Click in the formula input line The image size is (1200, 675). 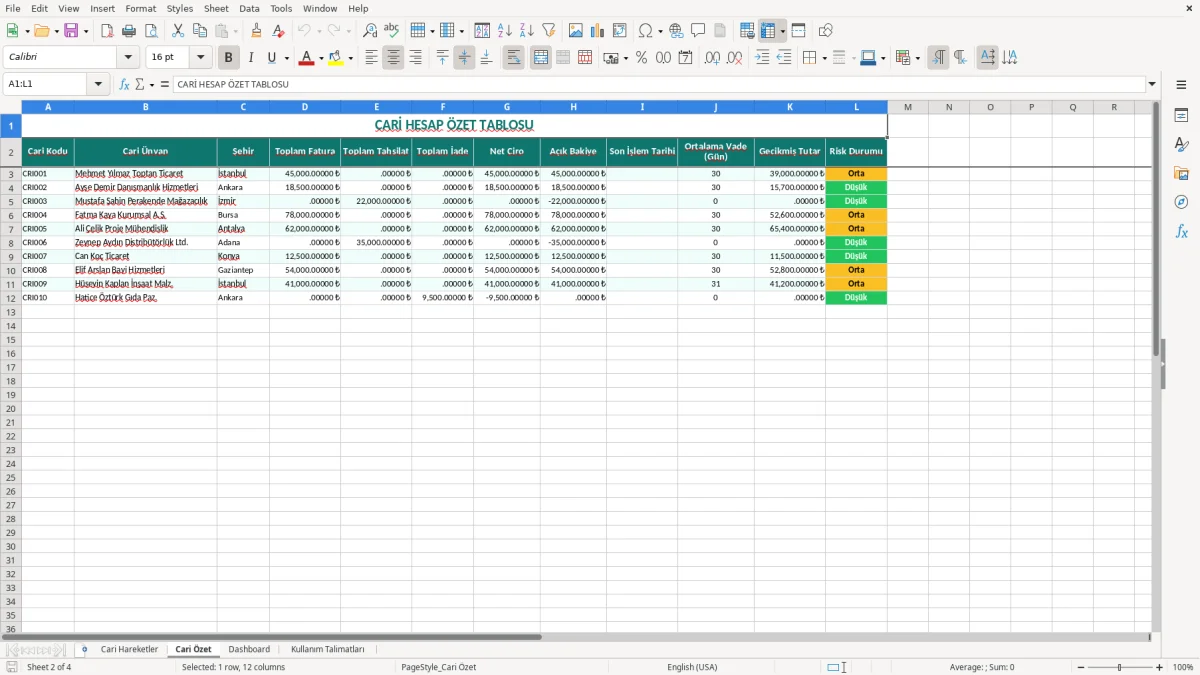(658, 85)
